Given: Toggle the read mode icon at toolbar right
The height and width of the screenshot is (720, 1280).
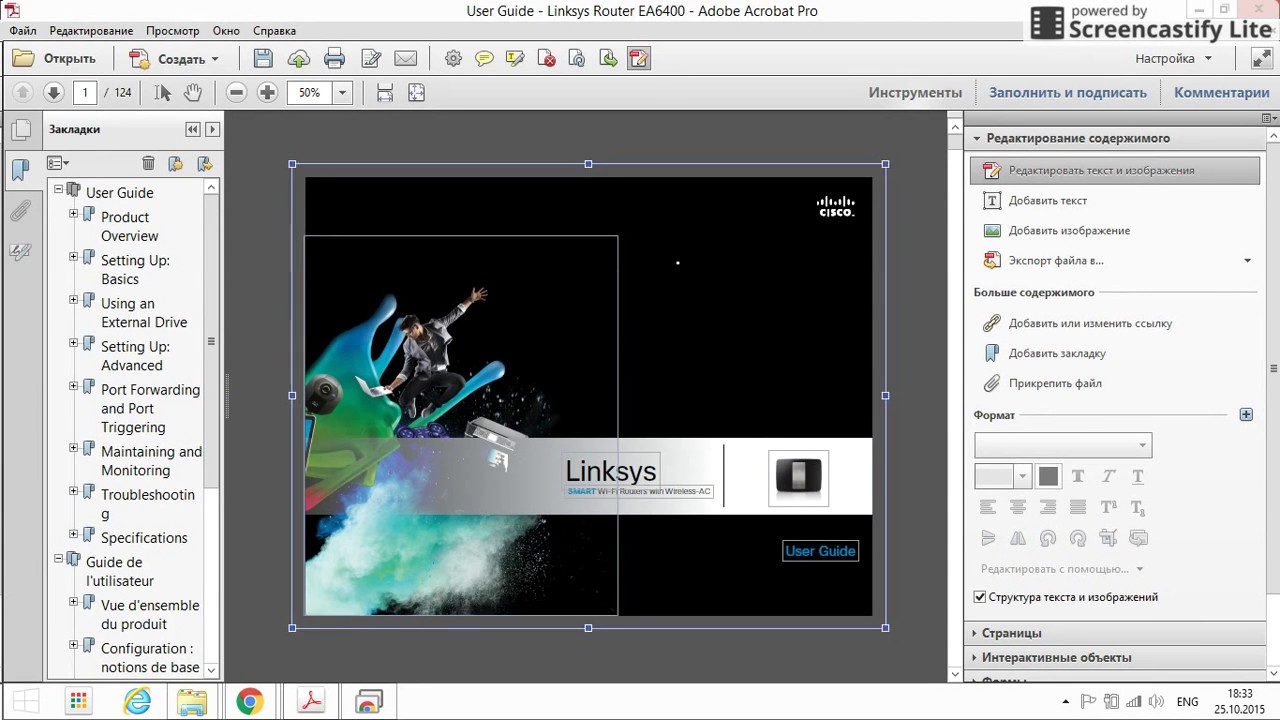Looking at the screenshot, I should click(x=1261, y=59).
